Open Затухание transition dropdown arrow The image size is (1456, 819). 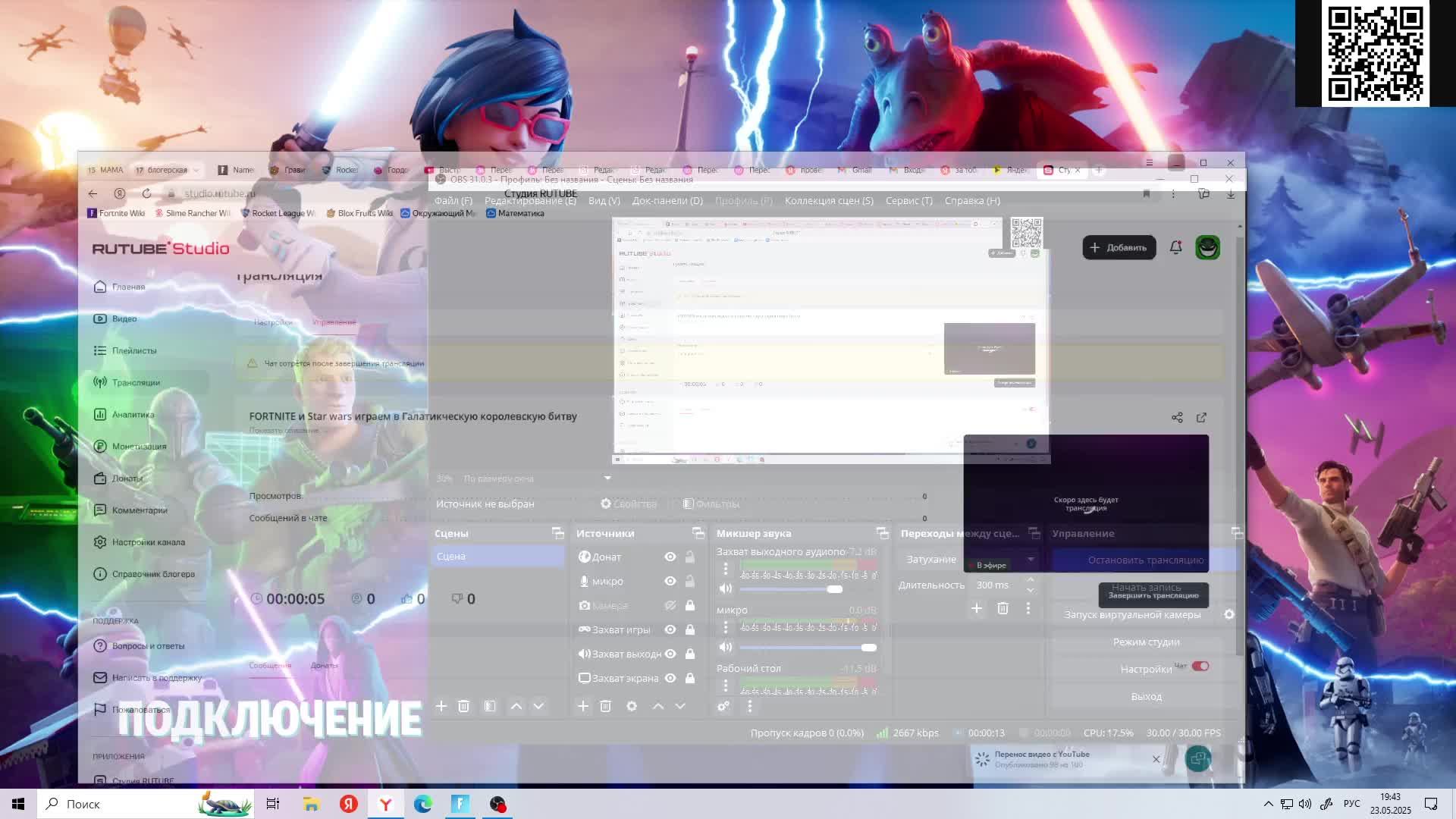(x=1031, y=559)
